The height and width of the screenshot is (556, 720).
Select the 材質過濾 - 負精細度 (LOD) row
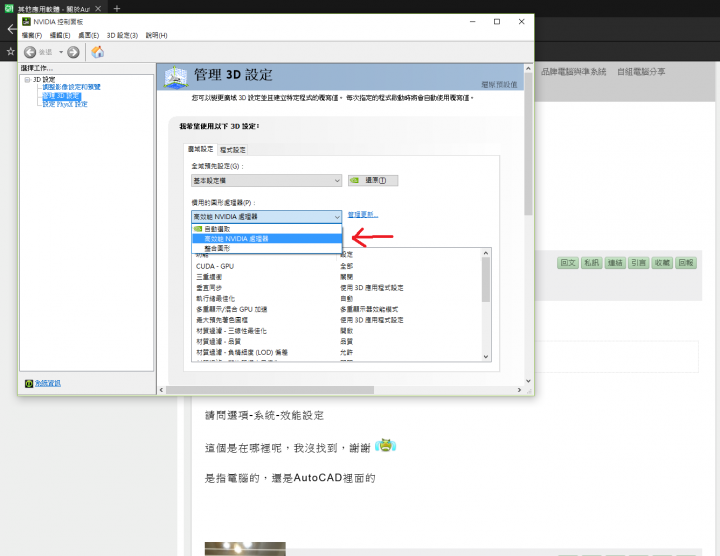[336, 353]
